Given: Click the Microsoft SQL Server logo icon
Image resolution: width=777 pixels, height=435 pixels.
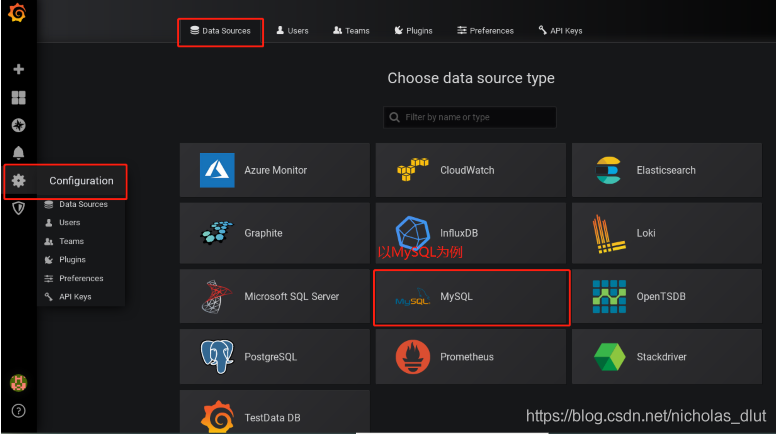Looking at the screenshot, I should pyautogui.click(x=217, y=296).
